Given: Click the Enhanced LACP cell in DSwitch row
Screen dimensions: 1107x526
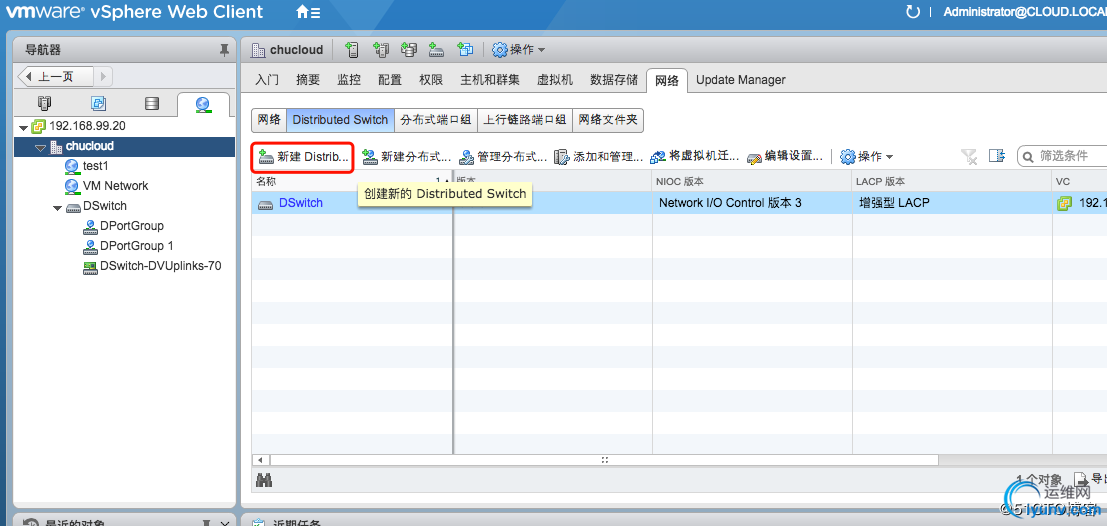Looking at the screenshot, I should [x=894, y=203].
